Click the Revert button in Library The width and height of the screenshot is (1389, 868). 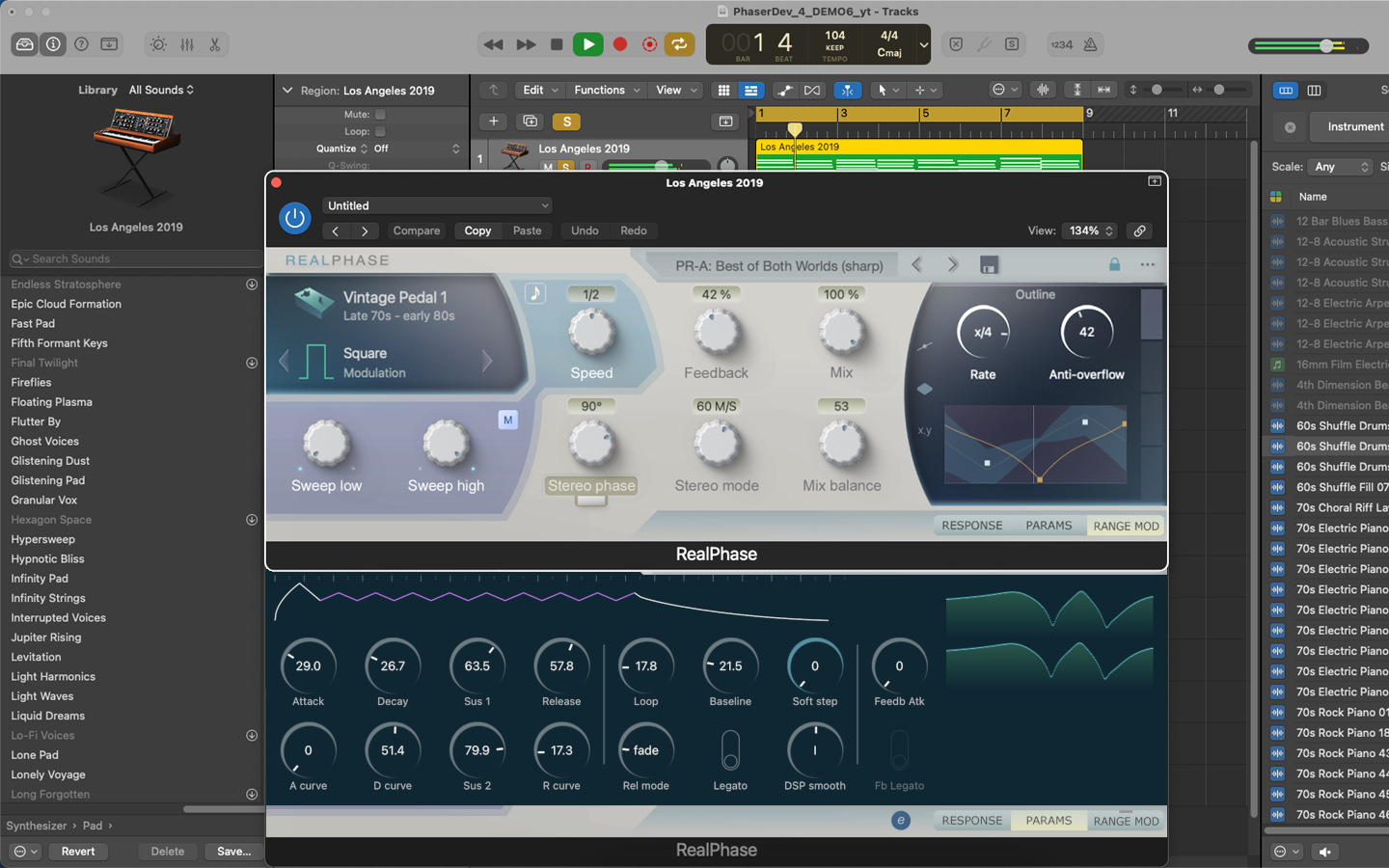coord(78,852)
